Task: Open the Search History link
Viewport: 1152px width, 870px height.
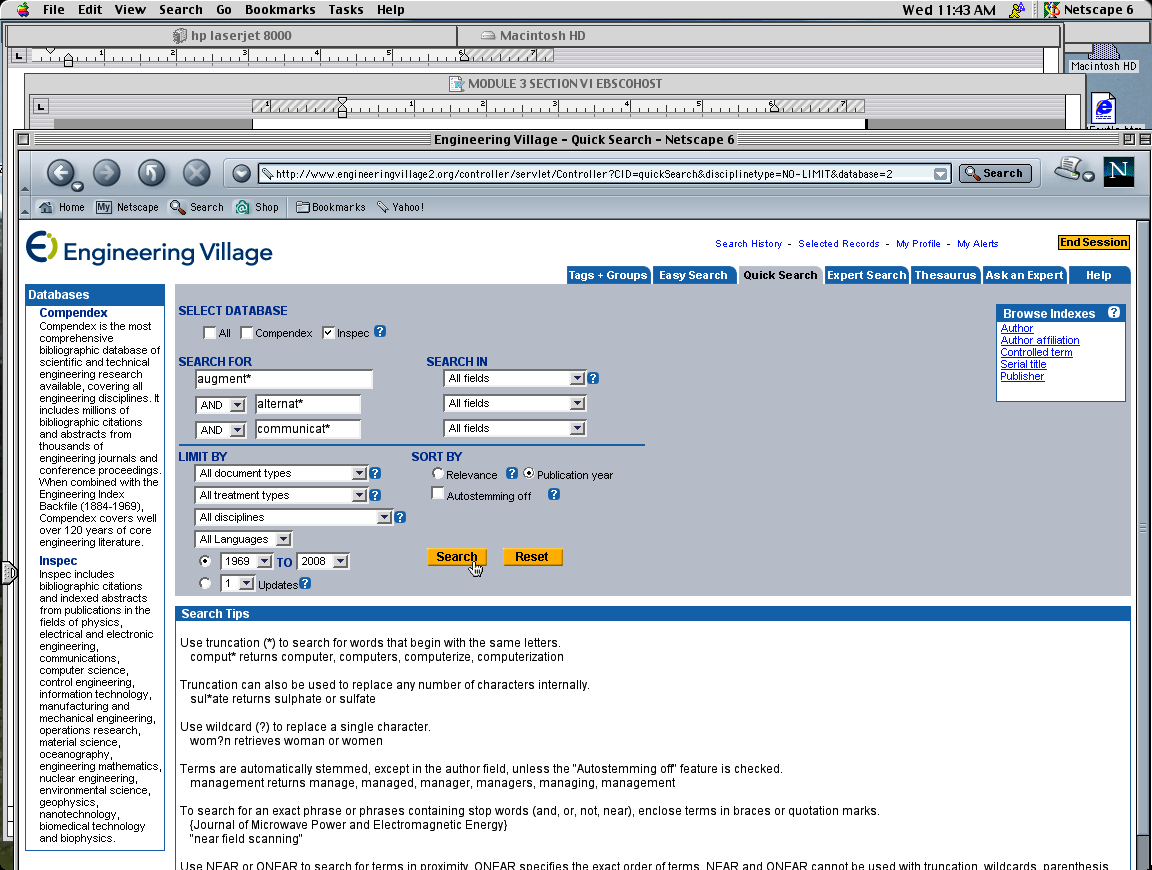Action: tap(749, 244)
